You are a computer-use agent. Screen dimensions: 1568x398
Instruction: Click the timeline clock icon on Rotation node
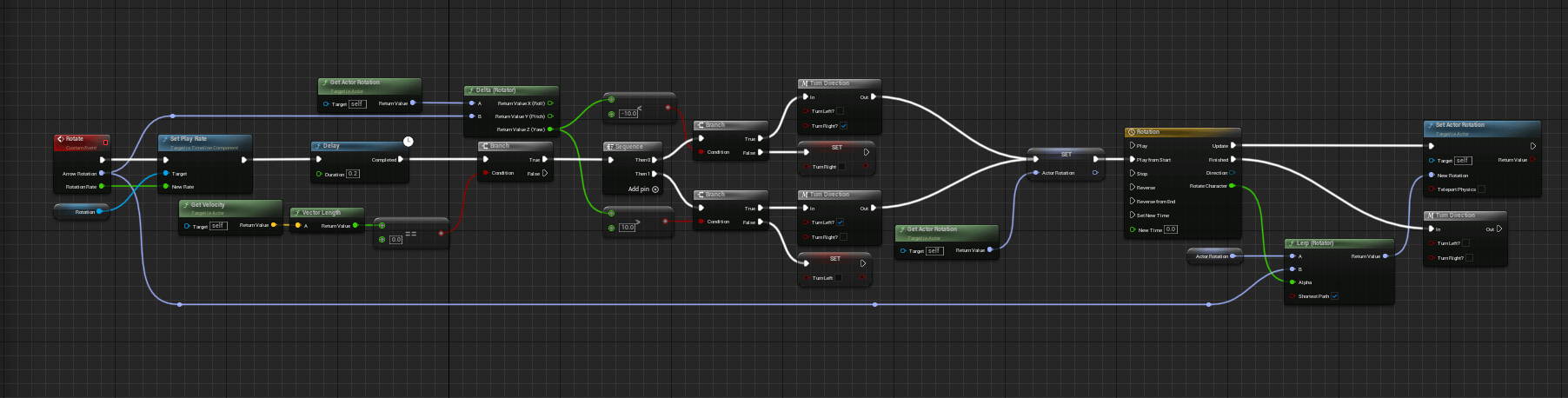tap(1131, 132)
